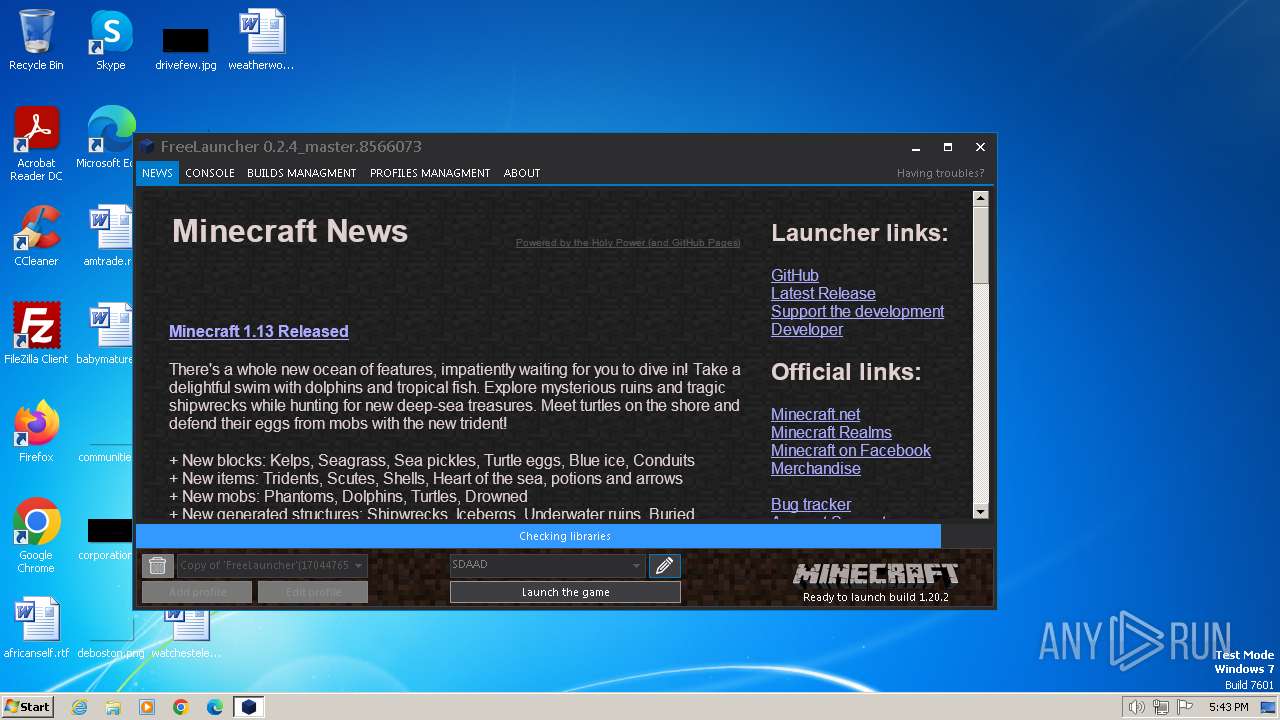Viewport: 1280px width, 720px height.
Task: Click the volume speaker tray icon
Action: [1136, 707]
